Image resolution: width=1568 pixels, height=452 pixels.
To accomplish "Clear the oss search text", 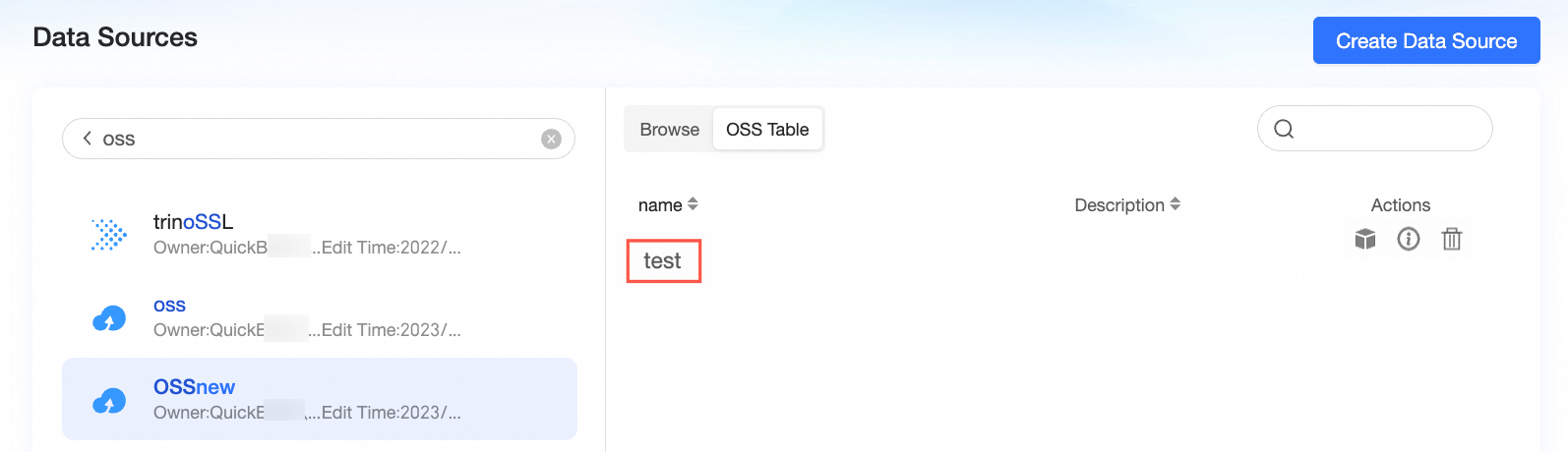I will pos(551,140).
